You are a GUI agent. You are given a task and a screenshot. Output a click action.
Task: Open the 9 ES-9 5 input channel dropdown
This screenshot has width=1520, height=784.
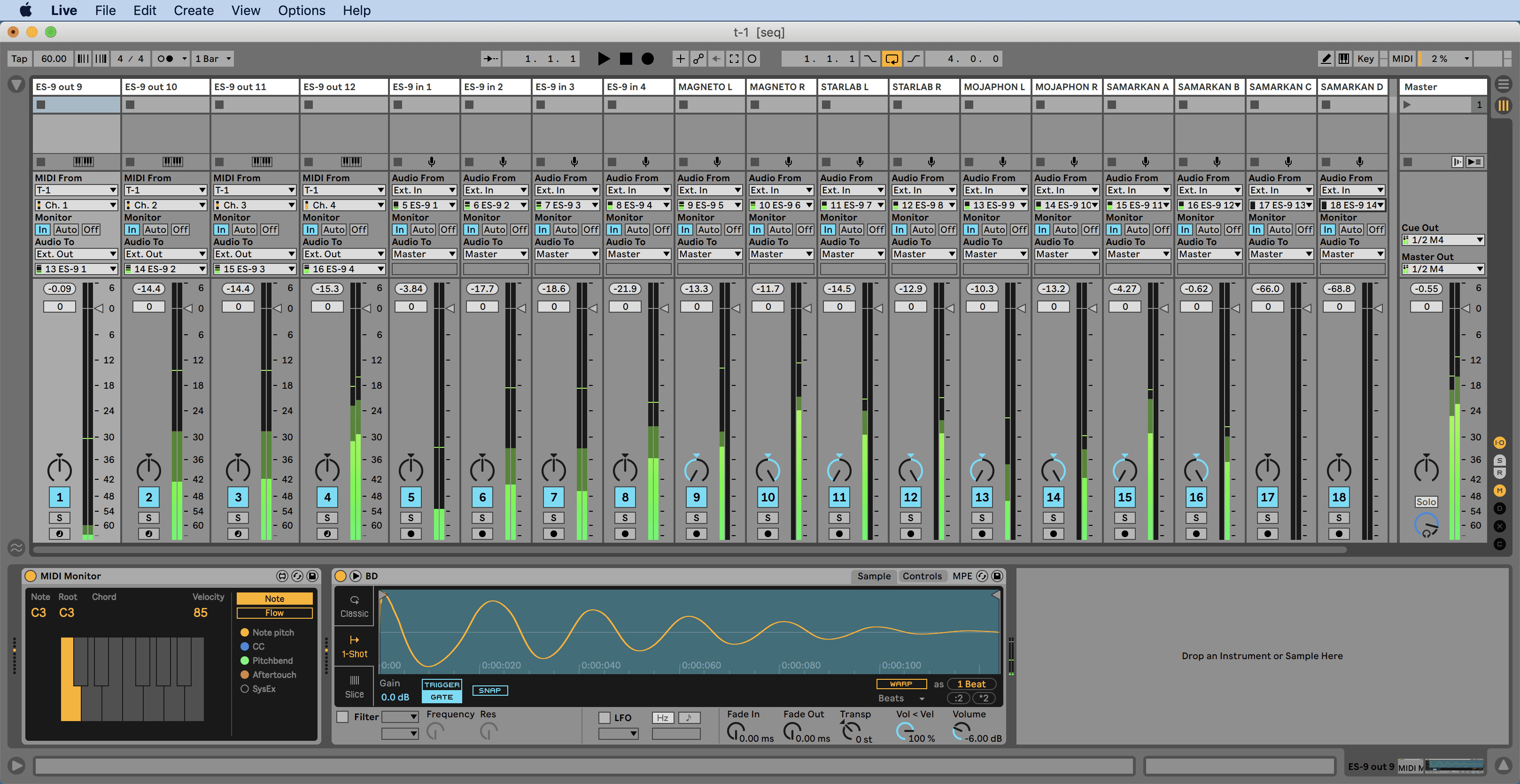[x=710, y=205]
